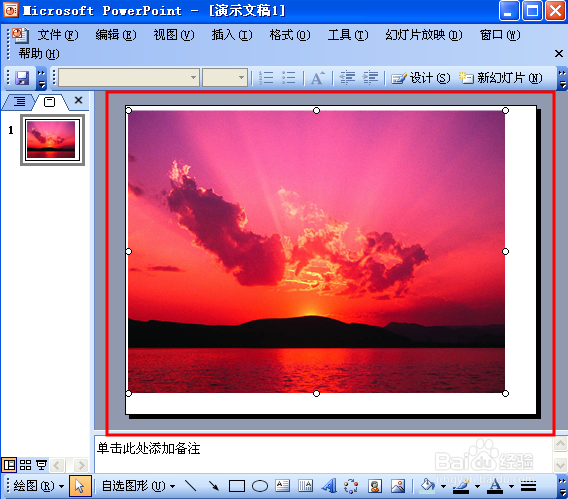Click the Save icon in toolbar
Image resolution: width=568 pixels, height=499 pixels.
22,78
